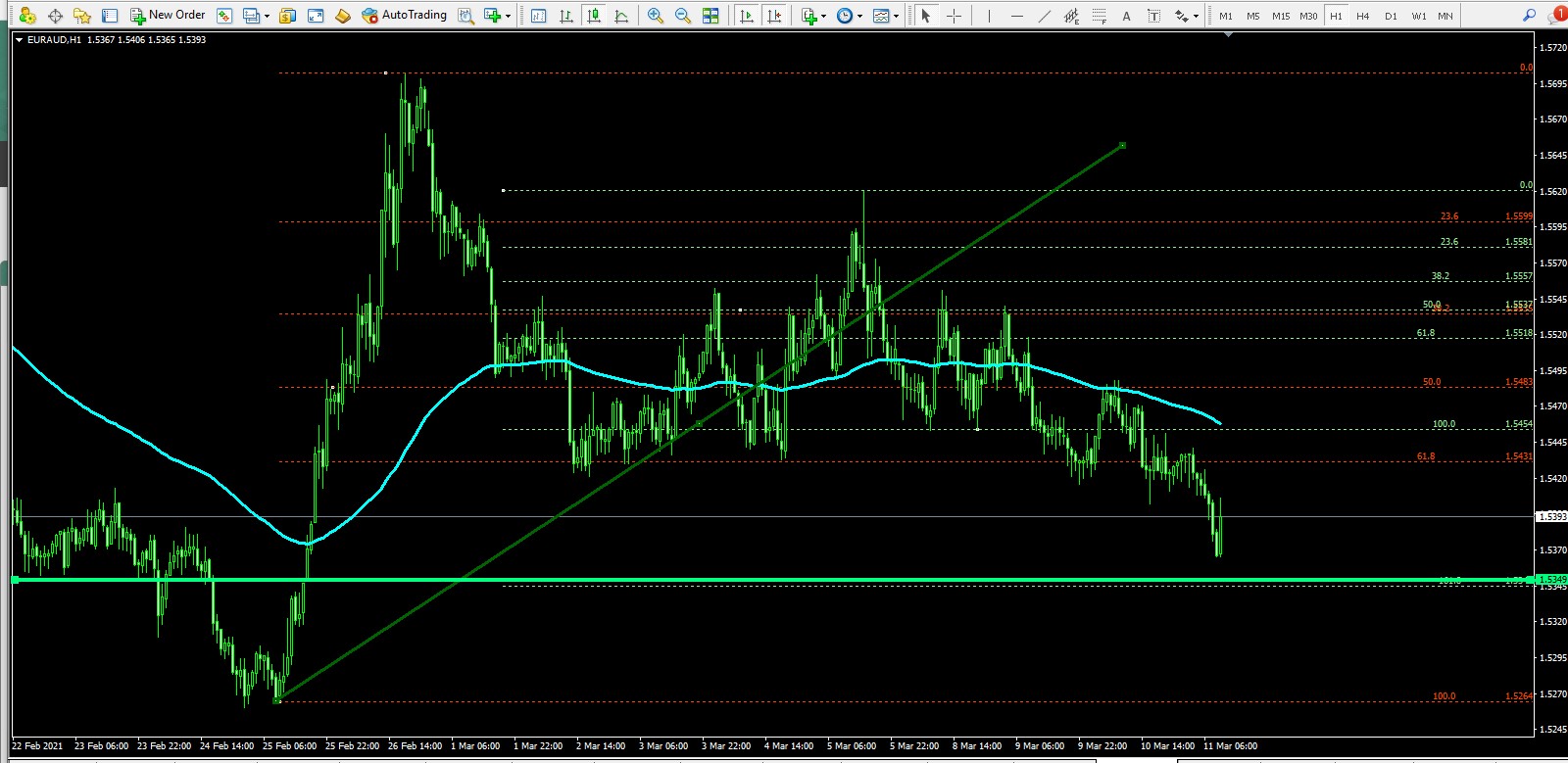Select bar chart display mode
The image size is (1568, 763).
pyautogui.click(x=565, y=16)
